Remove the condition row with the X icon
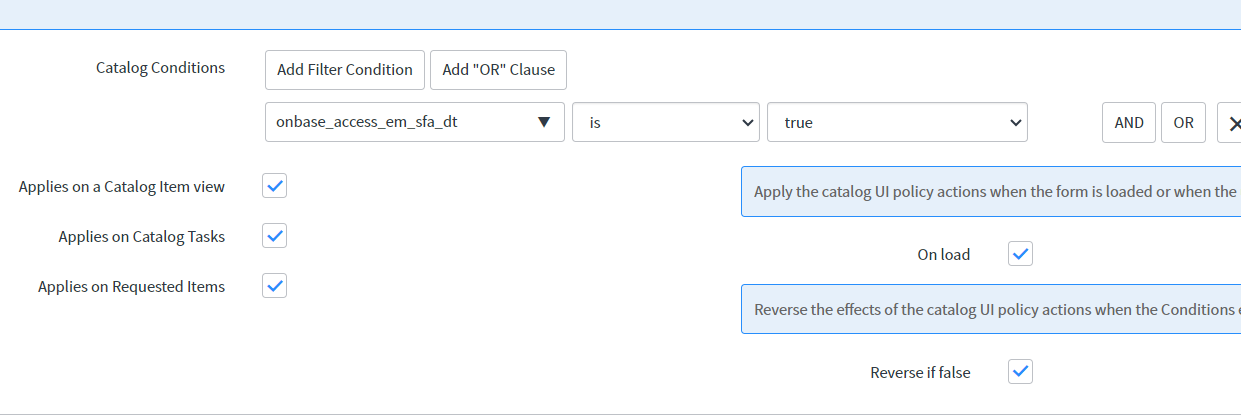The height and width of the screenshot is (416, 1241). 1230,123
